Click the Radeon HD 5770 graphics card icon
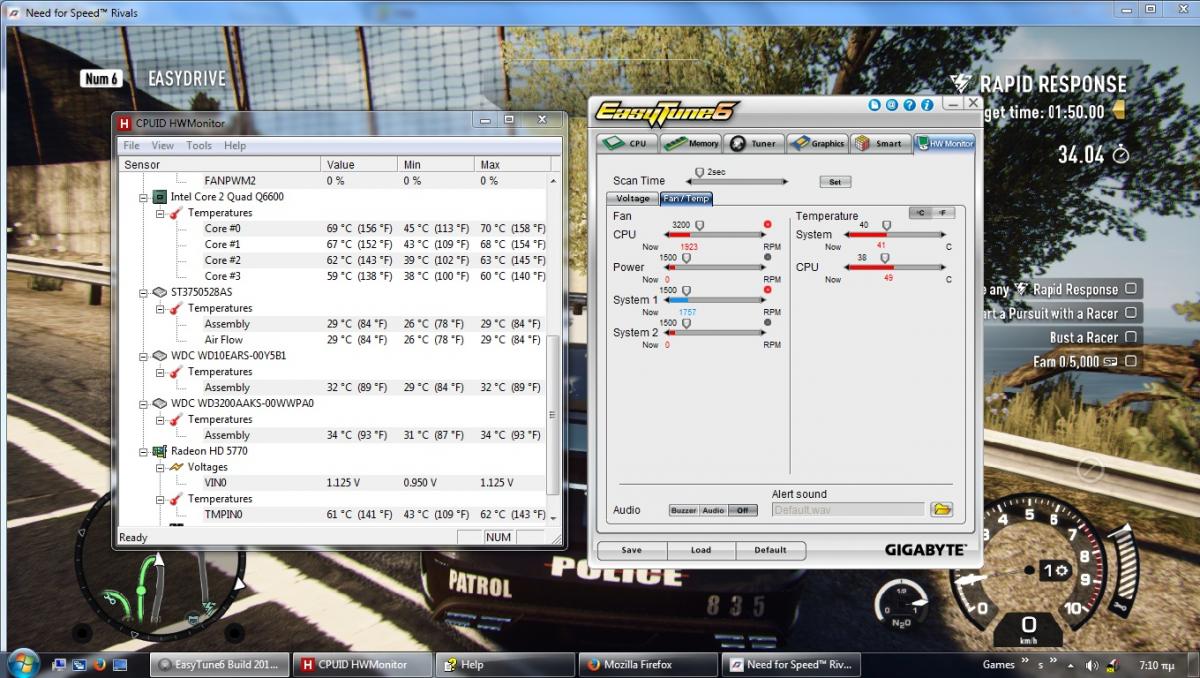Viewport: 1200px width, 678px height. point(159,451)
